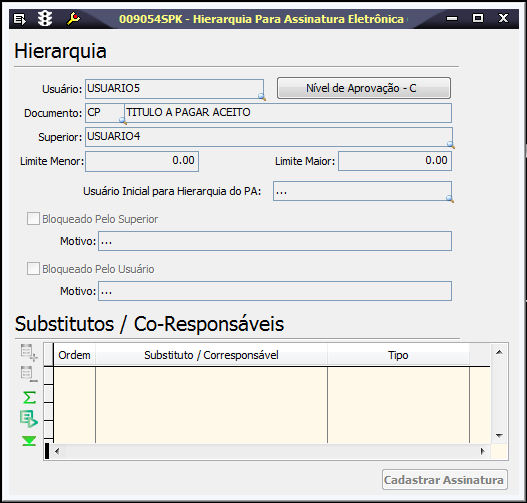
Task: Click the Nível de Aprovação - C button
Action: [x=364, y=88]
